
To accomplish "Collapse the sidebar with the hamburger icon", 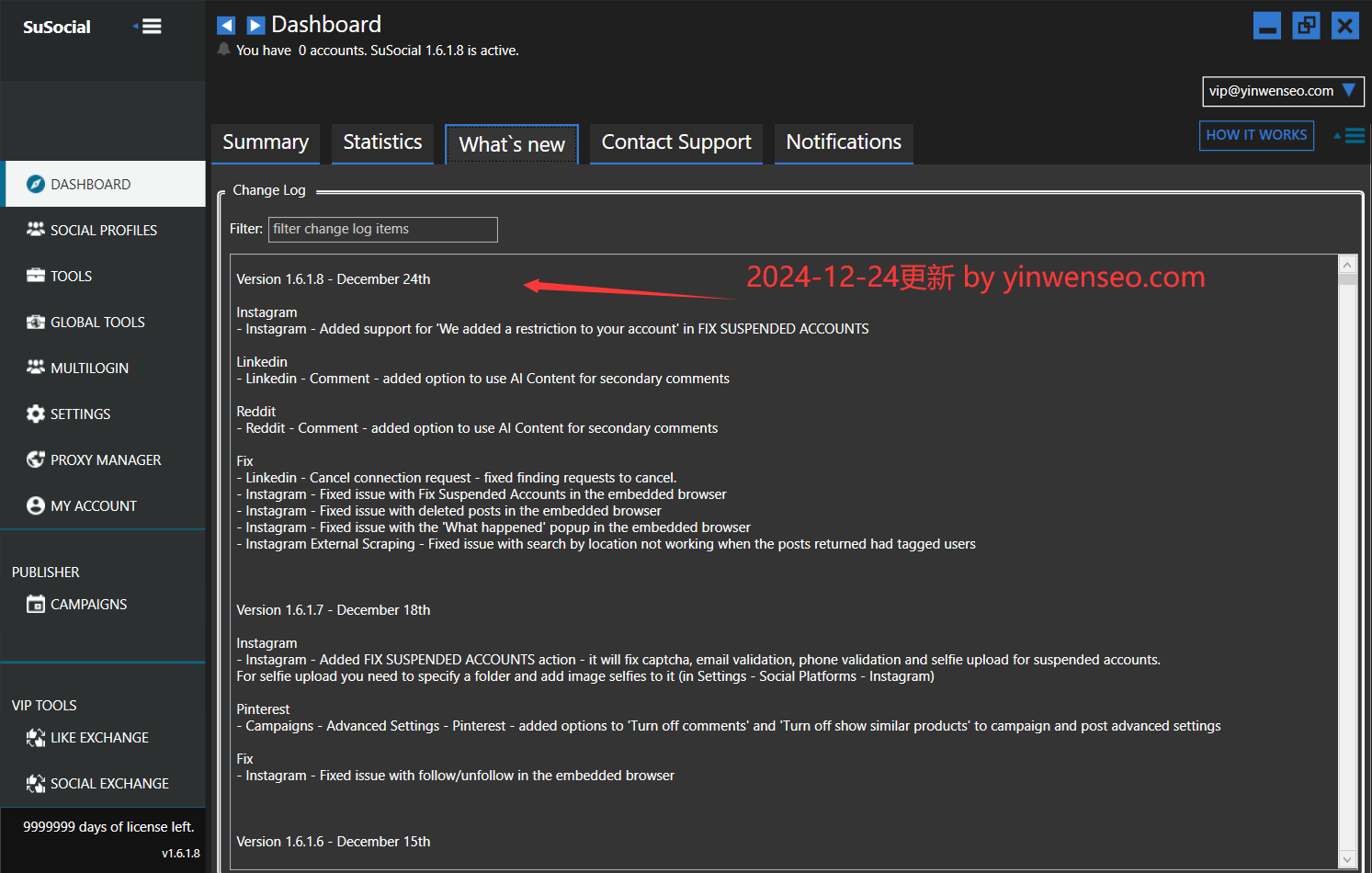I will [x=148, y=27].
